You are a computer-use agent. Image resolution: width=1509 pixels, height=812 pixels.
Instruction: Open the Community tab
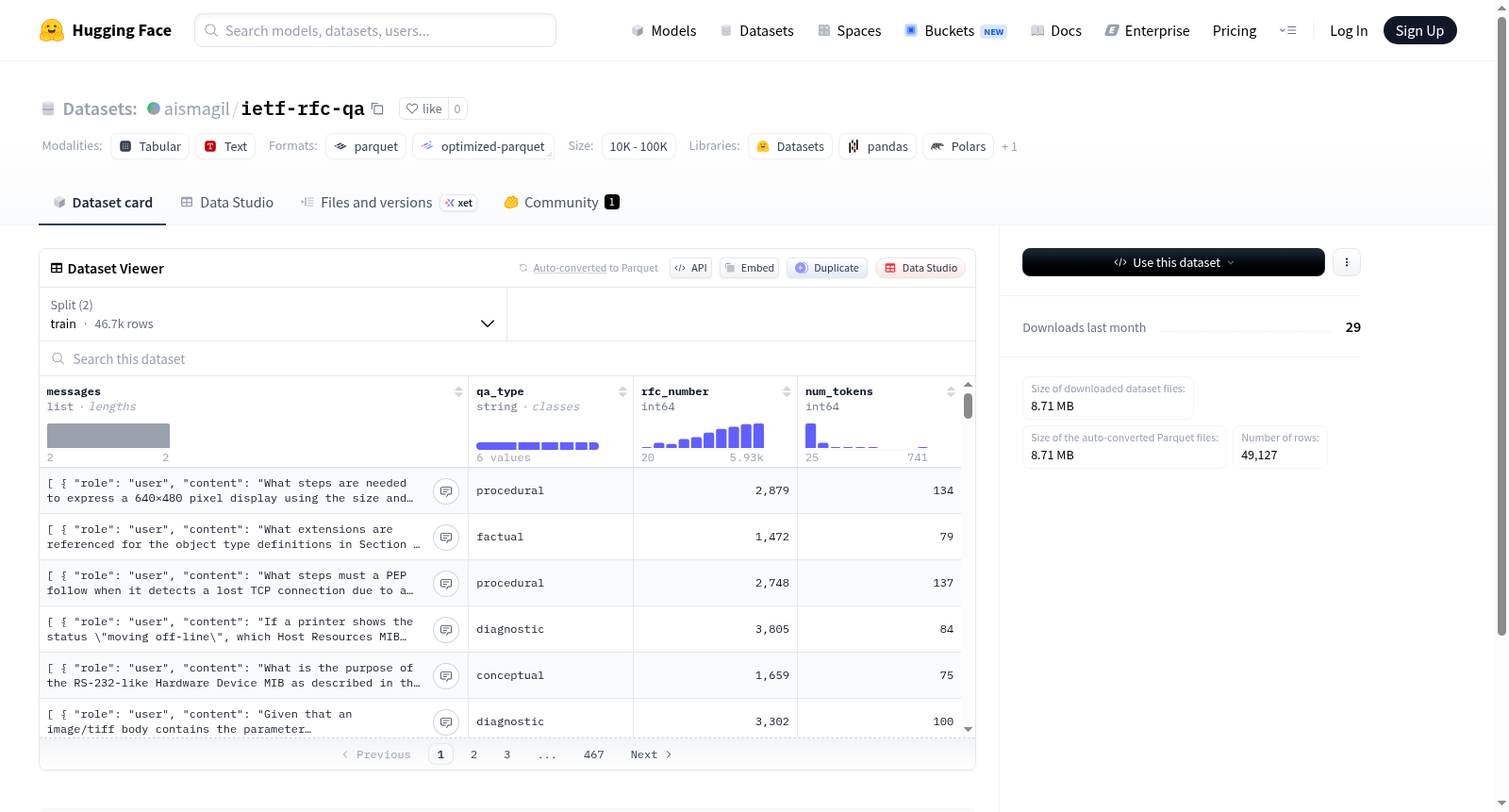click(561, 203)
